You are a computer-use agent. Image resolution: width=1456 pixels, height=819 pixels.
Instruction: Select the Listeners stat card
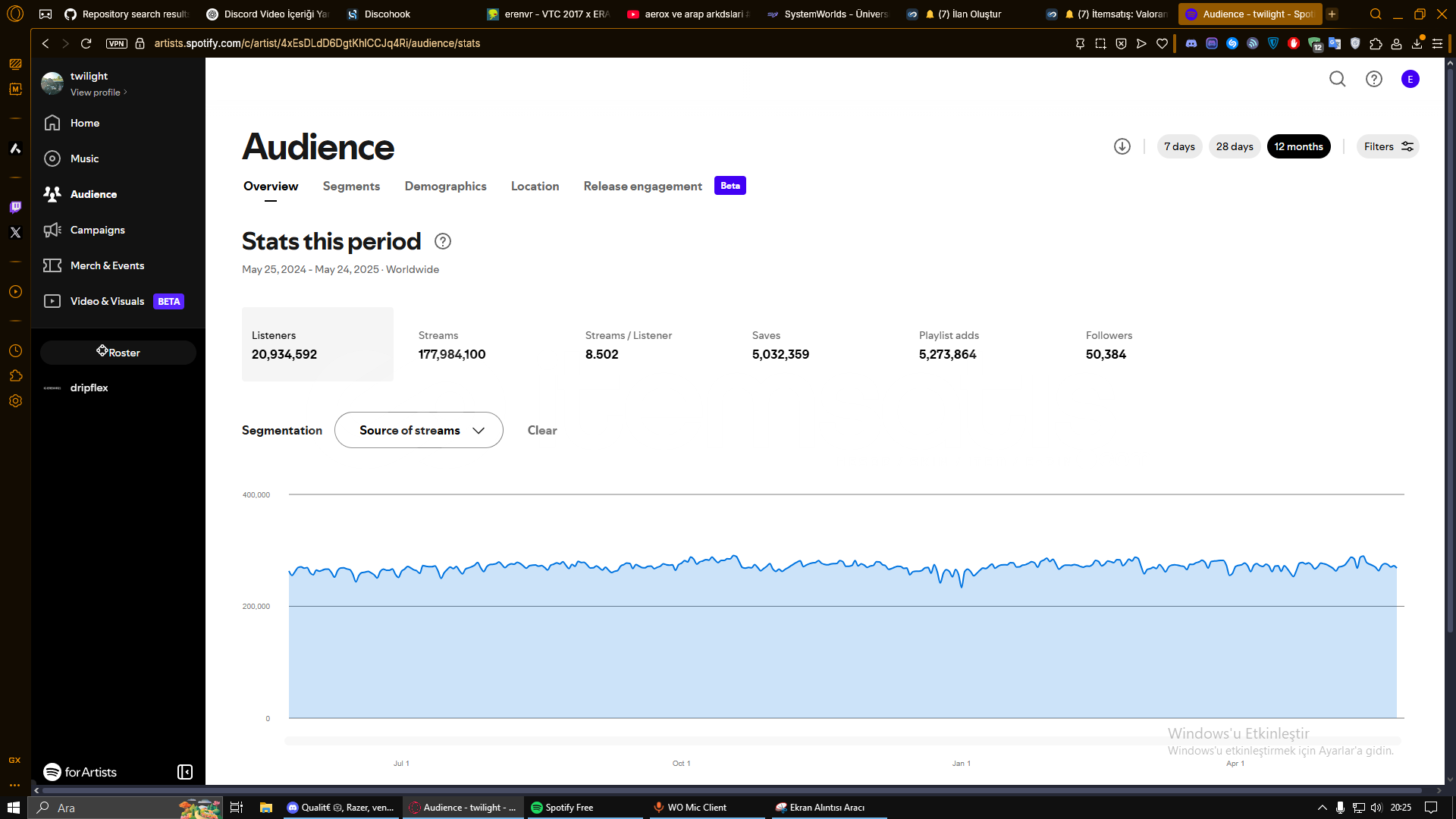[x=318, y=344]
